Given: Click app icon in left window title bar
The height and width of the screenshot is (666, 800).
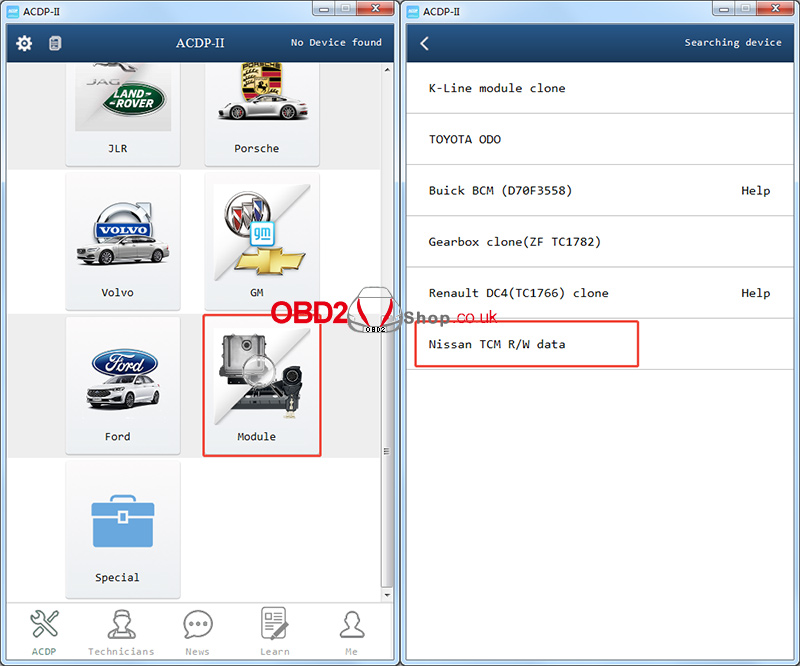Looking at the screenshot, I should [x=12, y=11].
